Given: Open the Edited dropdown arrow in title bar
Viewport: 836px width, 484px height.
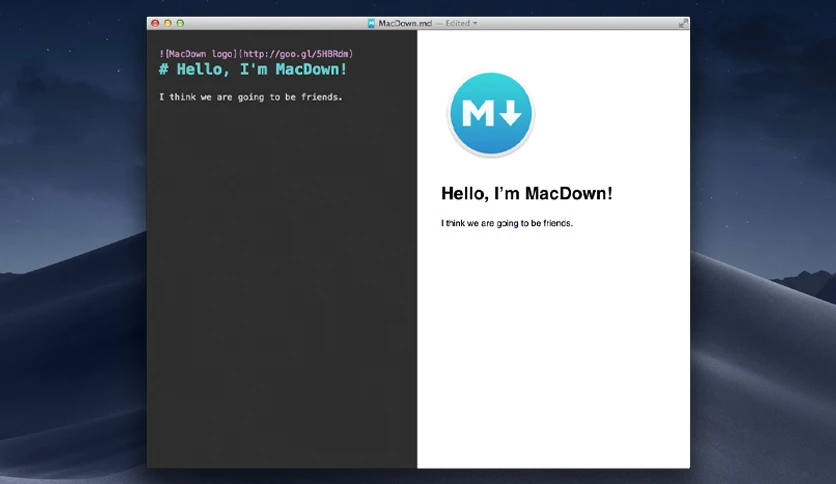Looking at the screenshot, I should tap(475, 23).
